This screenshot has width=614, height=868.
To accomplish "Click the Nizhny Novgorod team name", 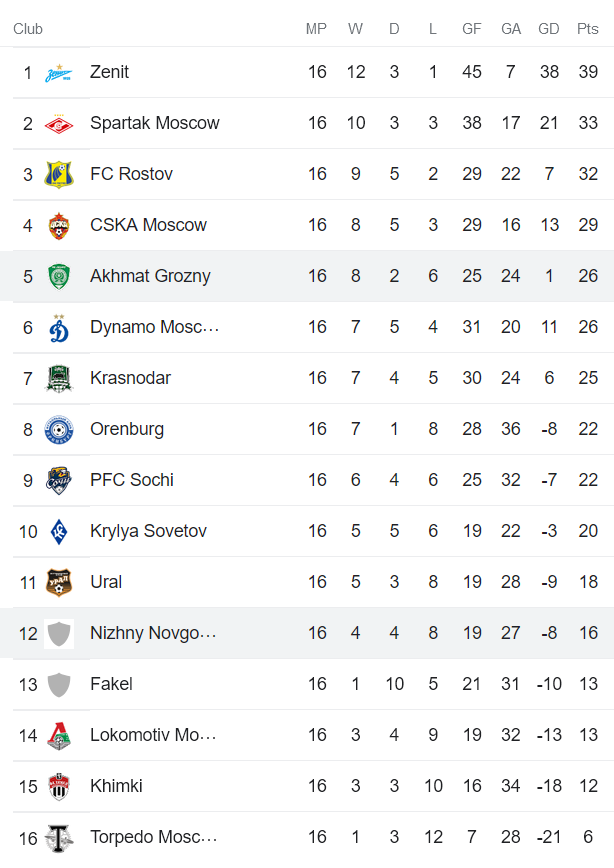I will click(153, 633).
